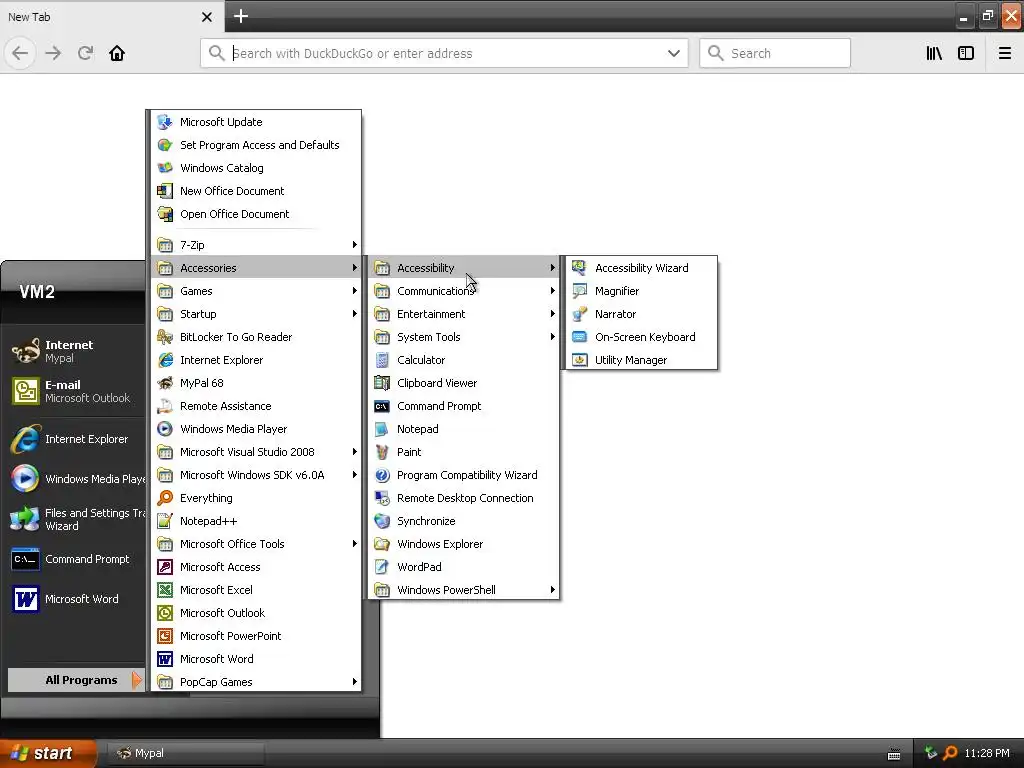Viewport: 1024px width, 768px height.
Task: Toggle the browser sidebar icon
Action: click(966, 53)
